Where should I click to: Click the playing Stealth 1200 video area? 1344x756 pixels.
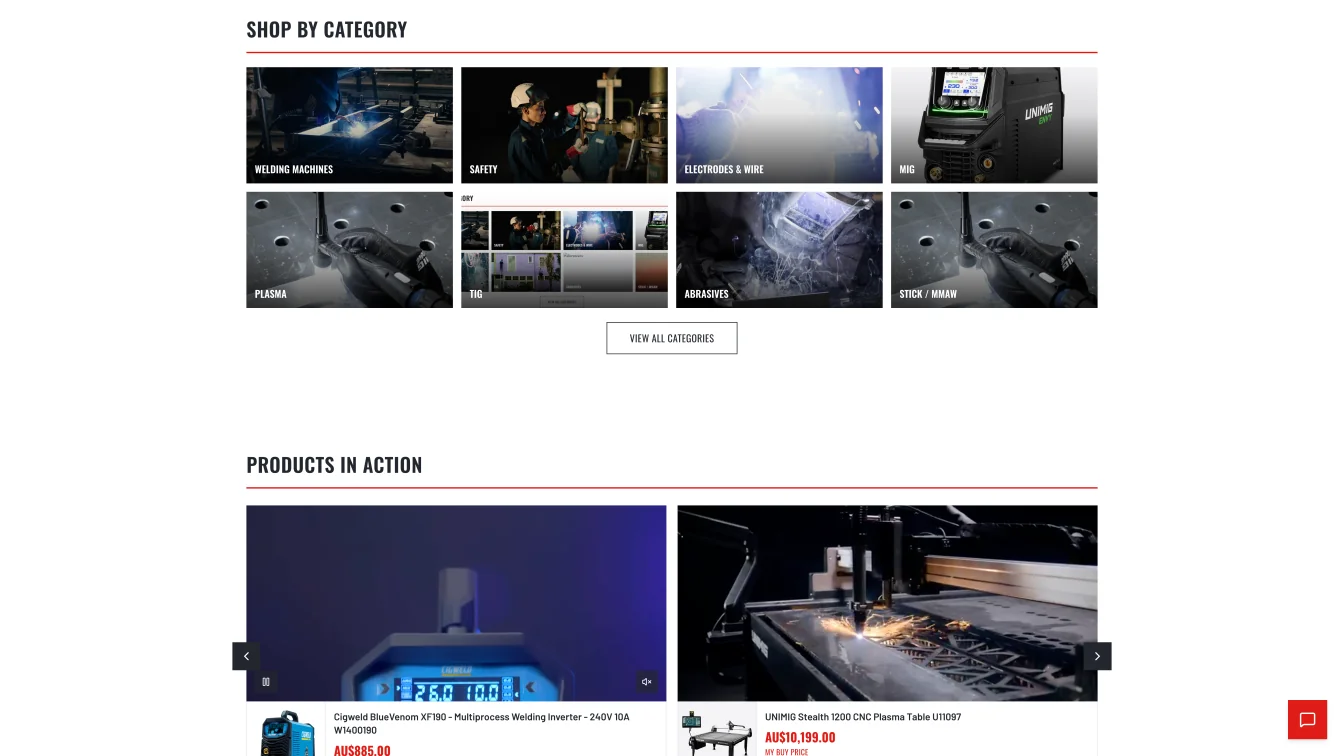click(887, 600)
